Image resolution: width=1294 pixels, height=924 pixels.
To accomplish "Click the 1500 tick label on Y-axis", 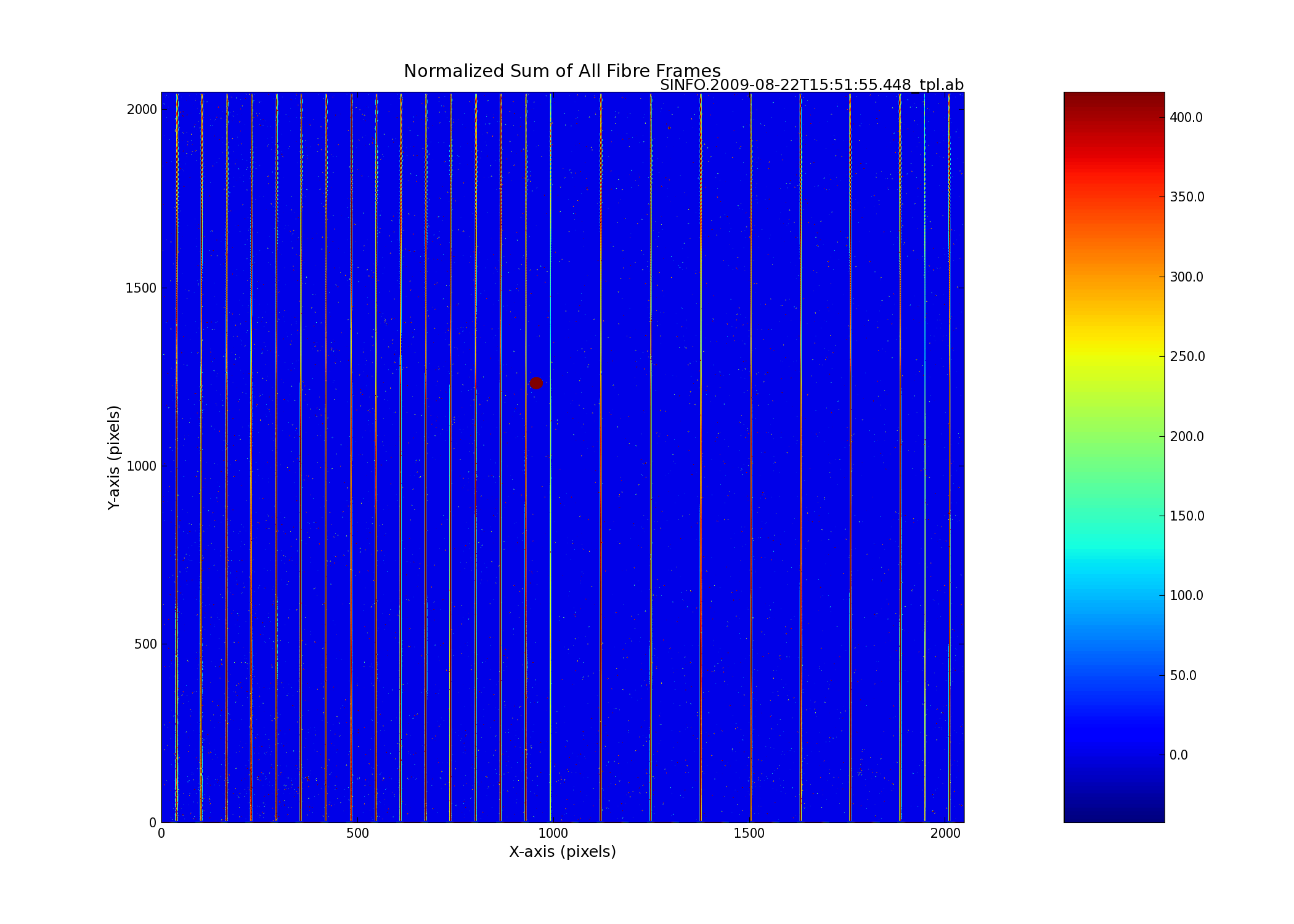I will tap(141, 288).
